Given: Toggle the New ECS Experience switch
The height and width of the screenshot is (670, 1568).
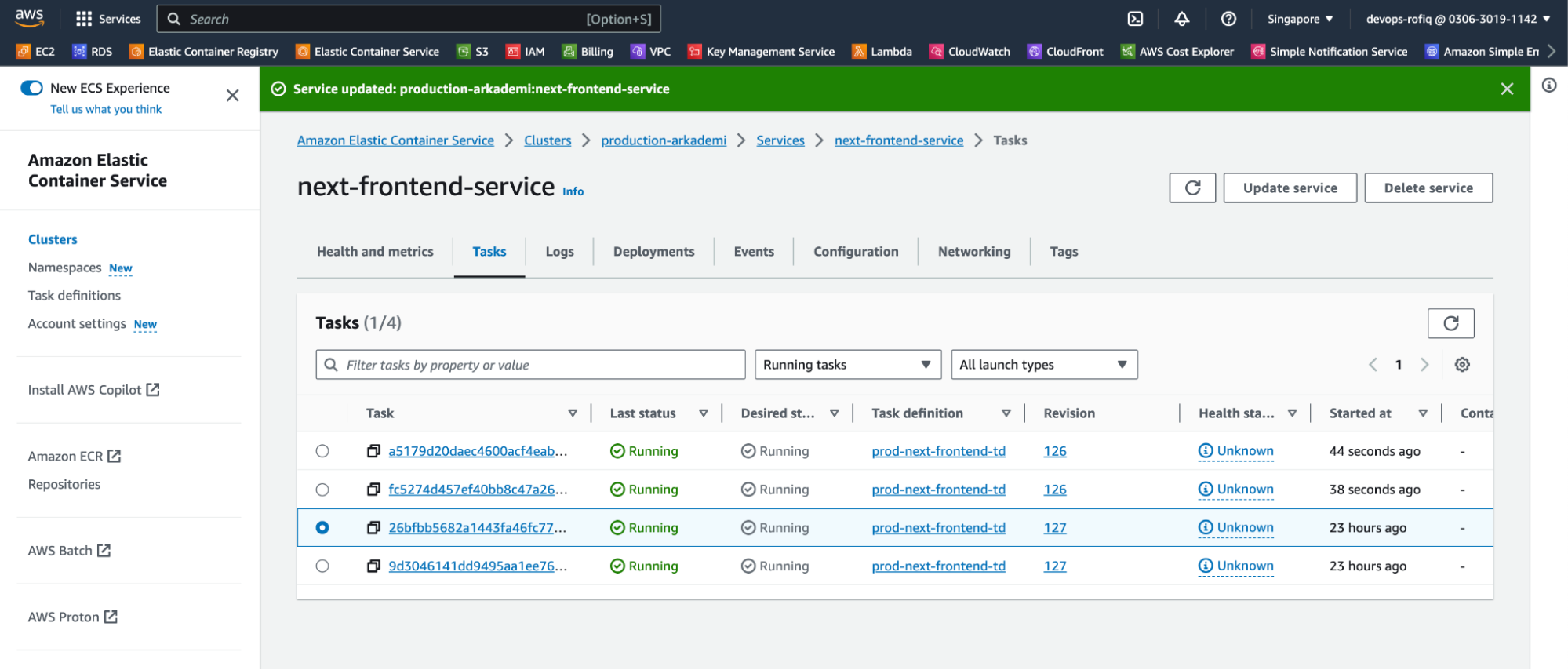Looking at the screenshot, I should coord(32,88).
